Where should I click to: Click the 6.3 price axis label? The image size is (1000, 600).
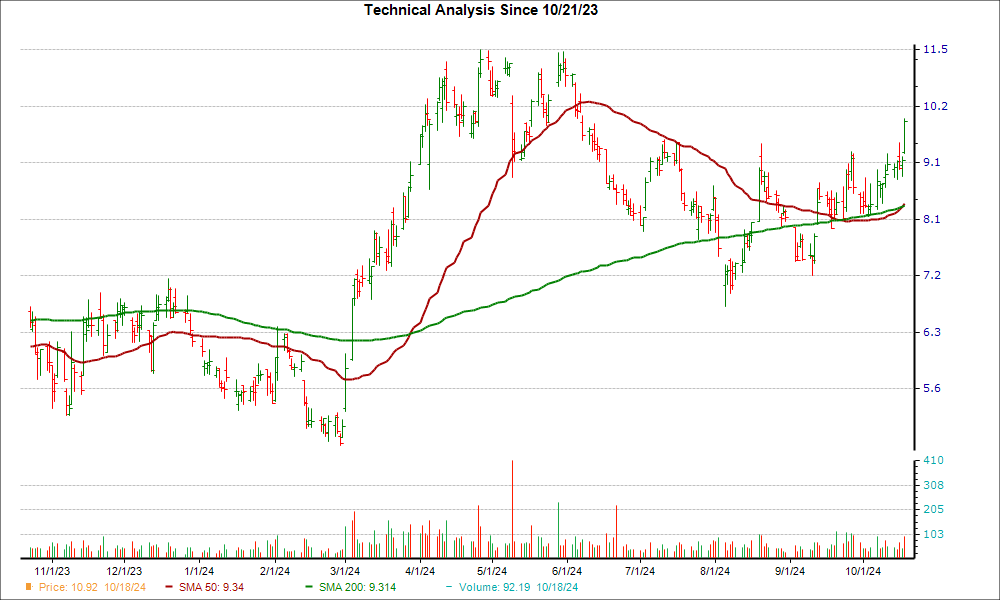pos(932,332)
